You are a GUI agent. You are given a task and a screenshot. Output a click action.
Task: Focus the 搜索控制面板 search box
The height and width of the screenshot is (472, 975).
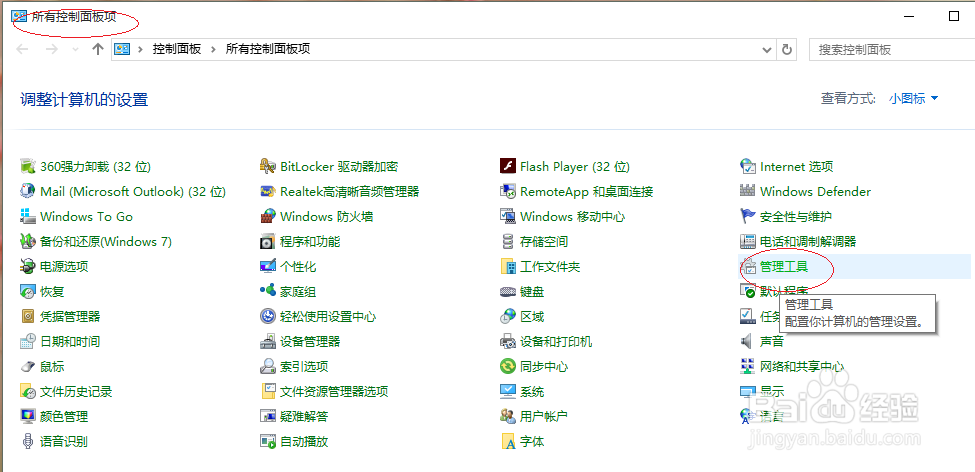click(x=892, y=50)
